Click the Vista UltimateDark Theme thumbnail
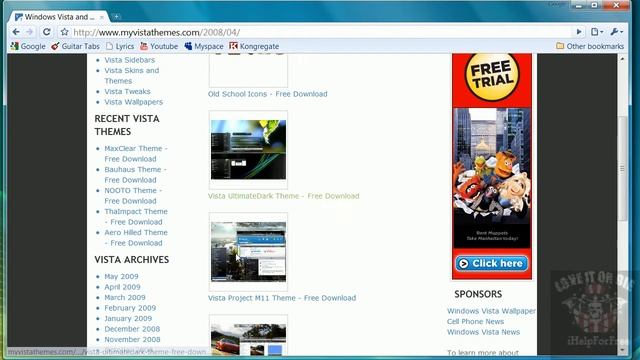The height and width of the screenshot is (360, 640). coord(248,149)
